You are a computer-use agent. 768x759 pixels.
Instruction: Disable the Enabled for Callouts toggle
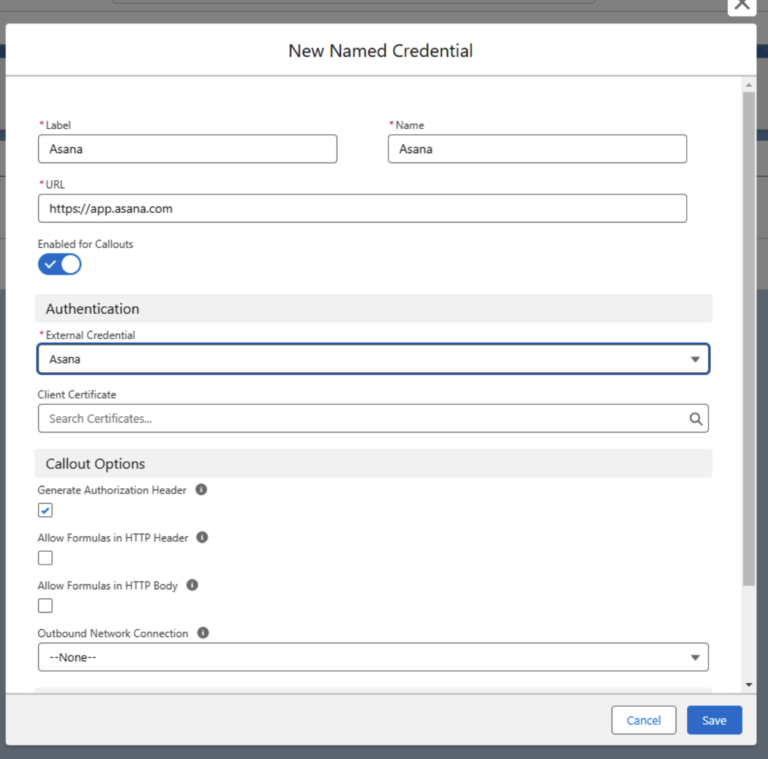[60, 264]
